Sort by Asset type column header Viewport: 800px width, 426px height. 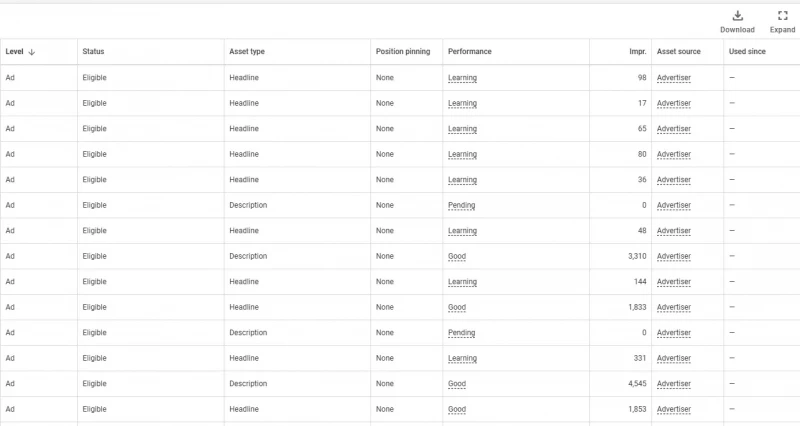(x=247, y=52)
